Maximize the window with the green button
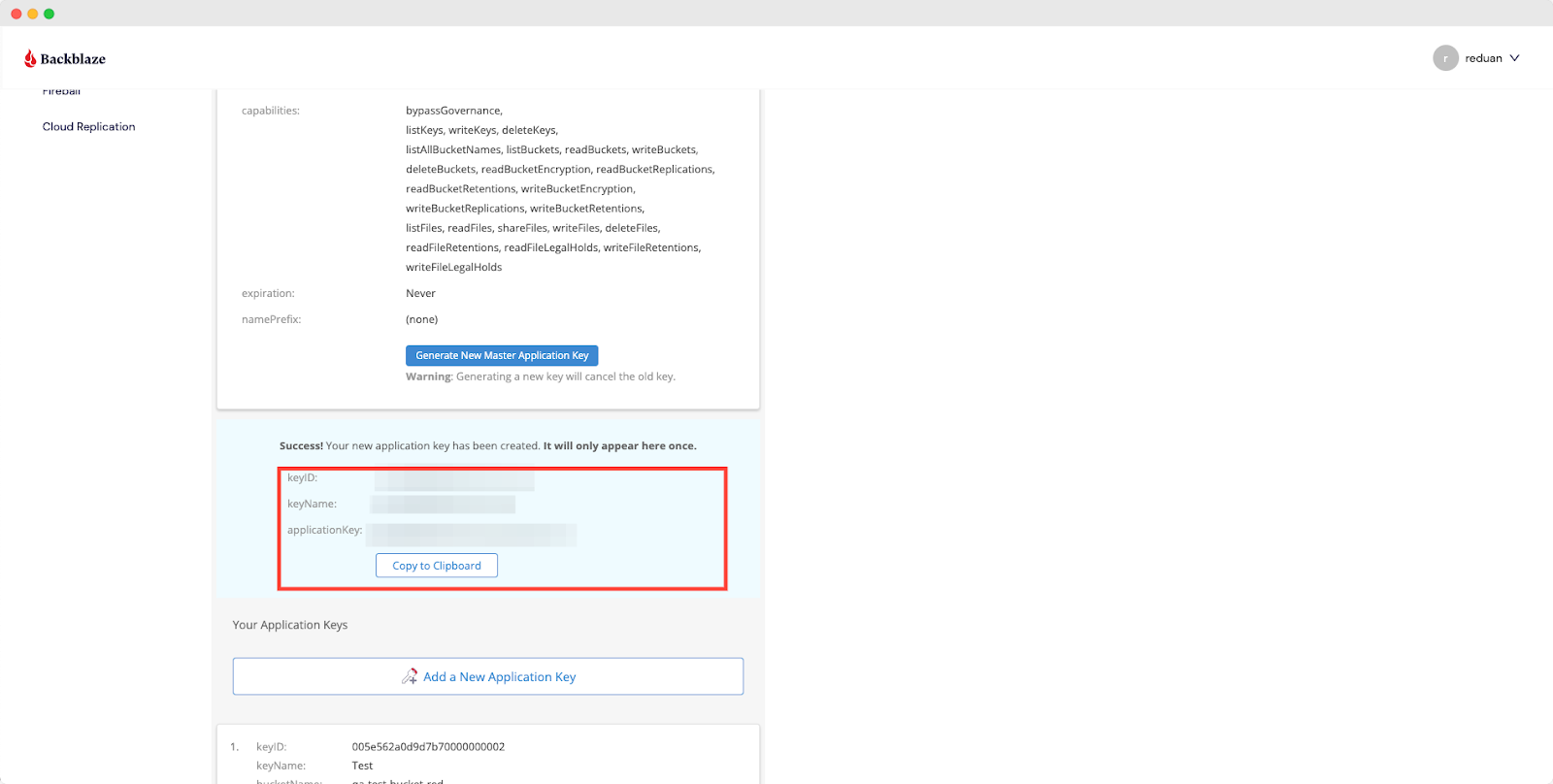Viewport: 1553px width, 784px height. tap(50, 14)
